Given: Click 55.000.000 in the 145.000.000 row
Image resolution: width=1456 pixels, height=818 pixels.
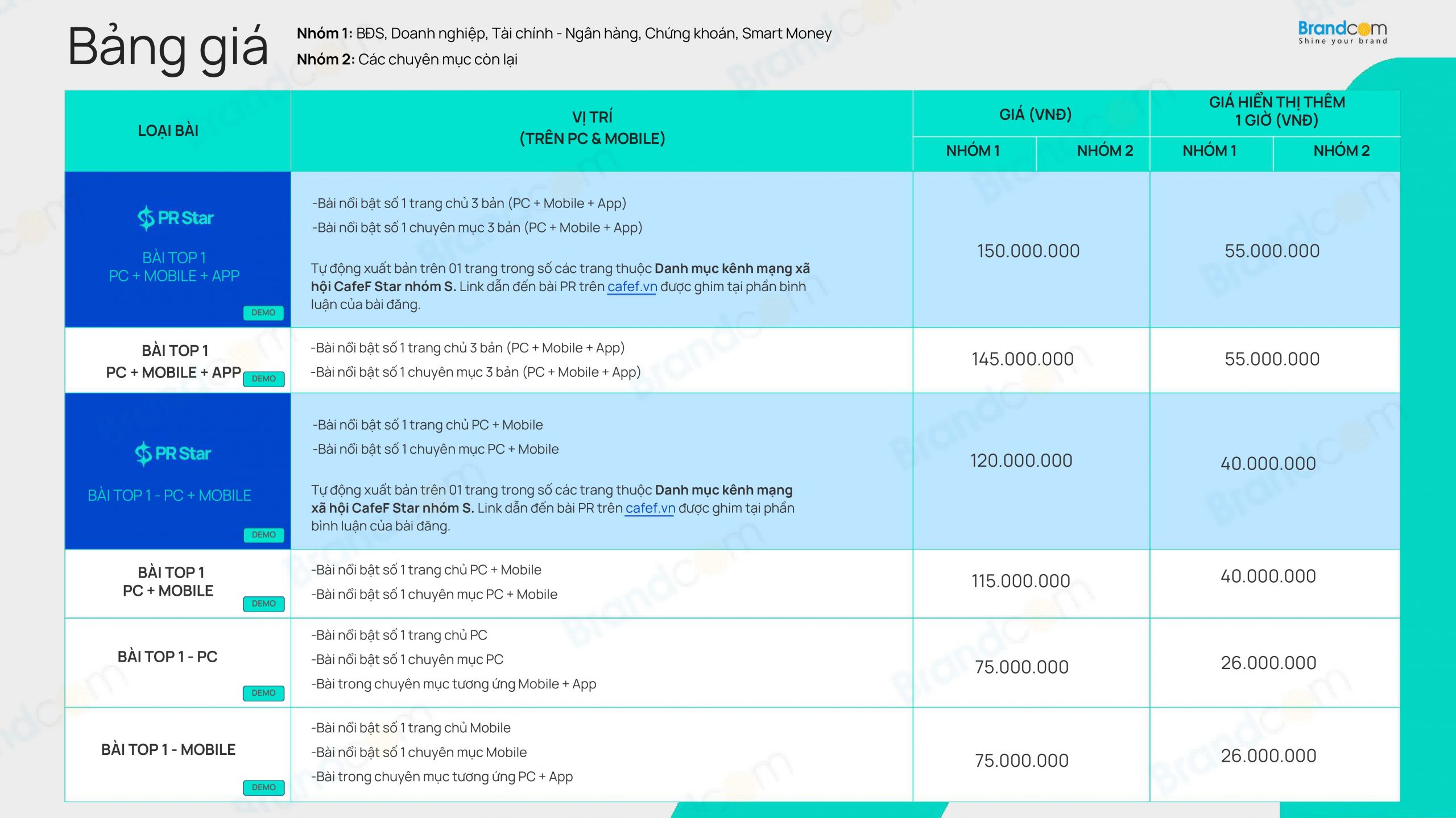Looking at the screenshot, I should (1272, 359).
